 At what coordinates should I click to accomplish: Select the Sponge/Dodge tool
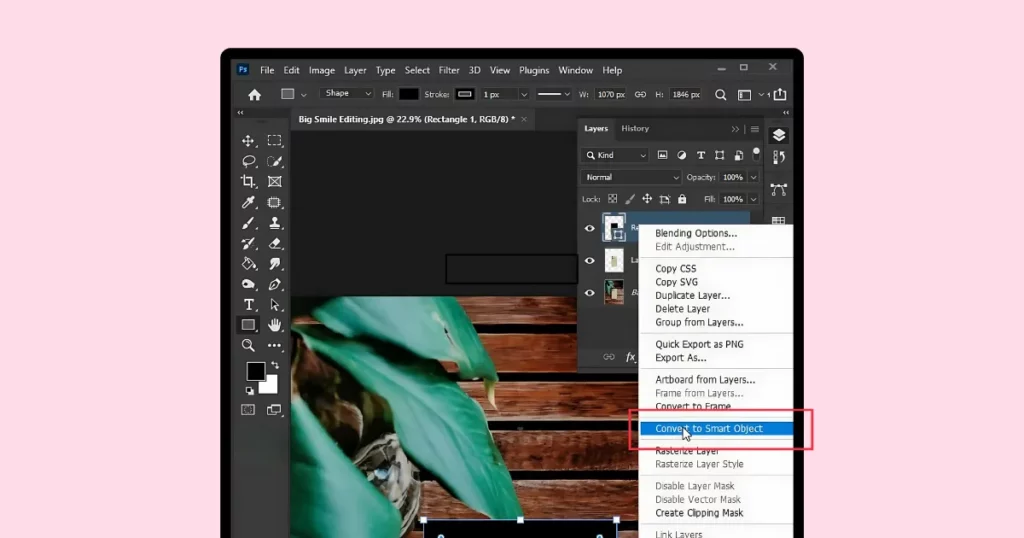pos(248,284)
